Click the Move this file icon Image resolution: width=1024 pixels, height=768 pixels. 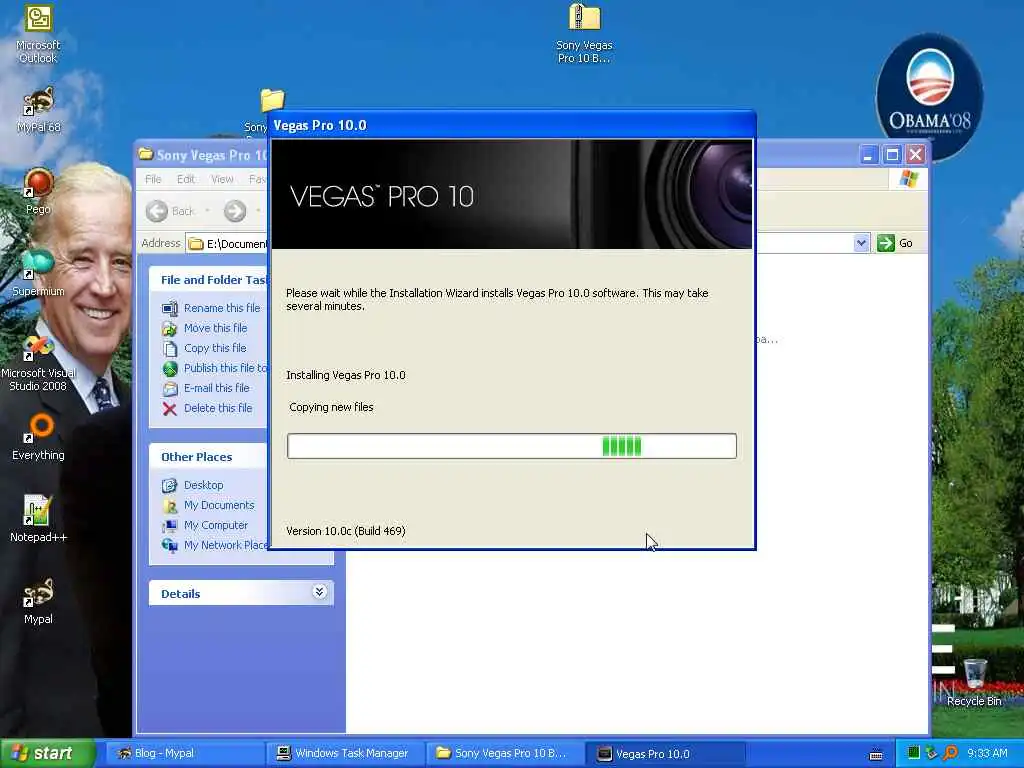pyautogui.click(x=170, y=328)
